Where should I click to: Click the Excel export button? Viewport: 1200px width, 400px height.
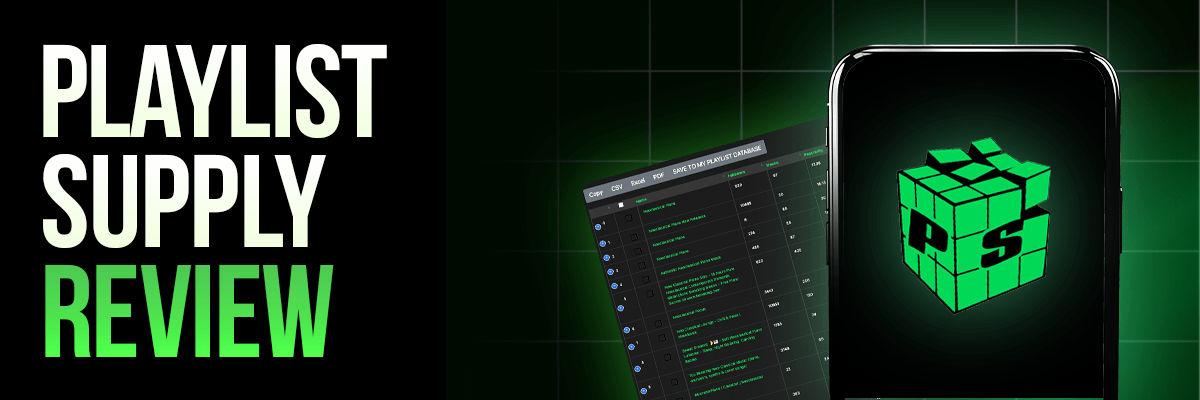pos(637,182)
